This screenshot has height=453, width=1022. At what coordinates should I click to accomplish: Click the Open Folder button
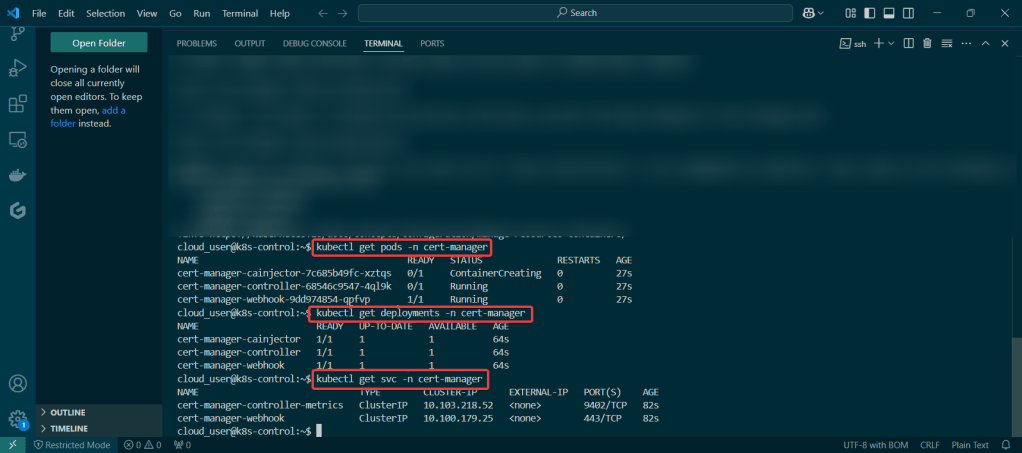[x=98, y=42]
